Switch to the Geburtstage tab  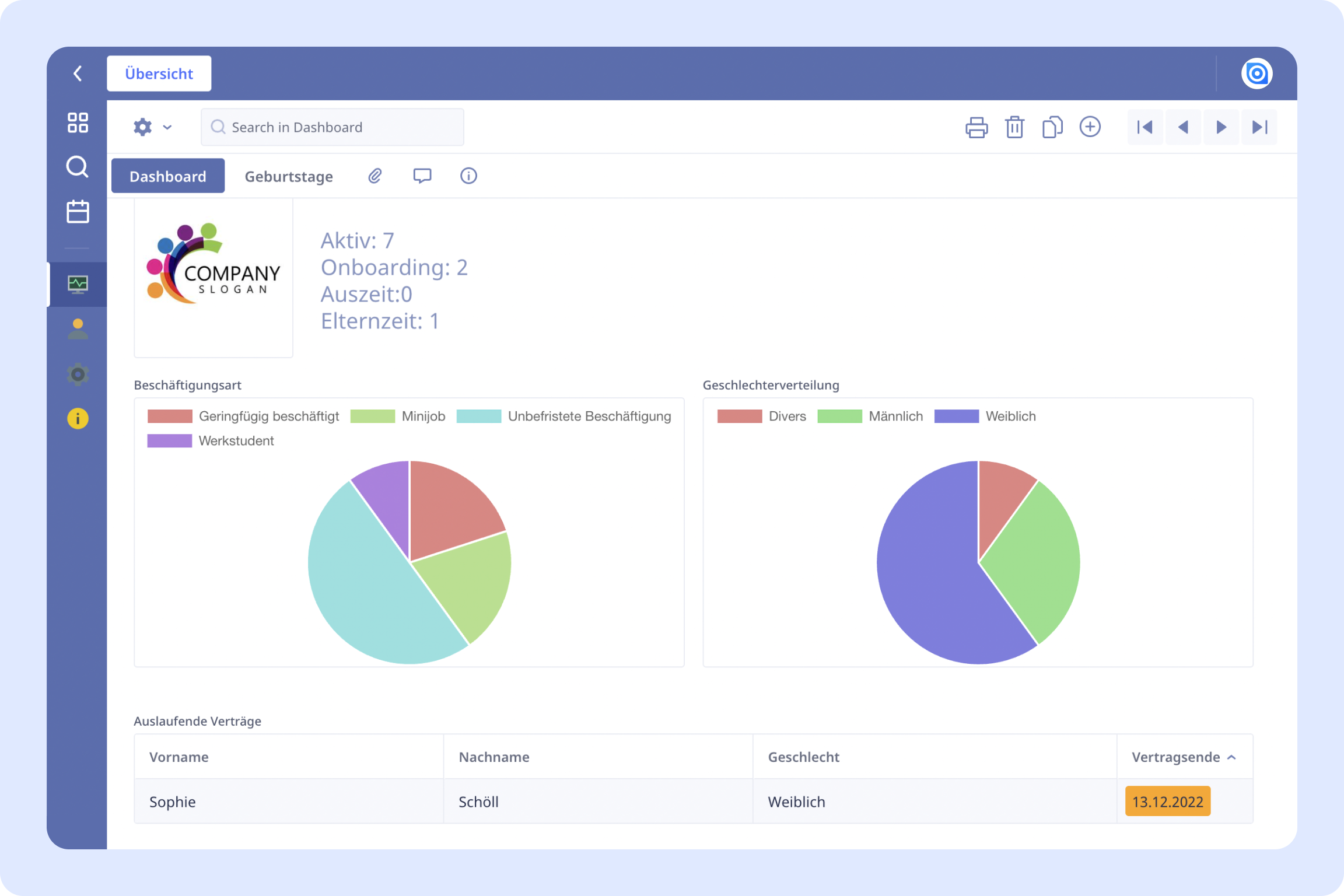coord(289,176)
